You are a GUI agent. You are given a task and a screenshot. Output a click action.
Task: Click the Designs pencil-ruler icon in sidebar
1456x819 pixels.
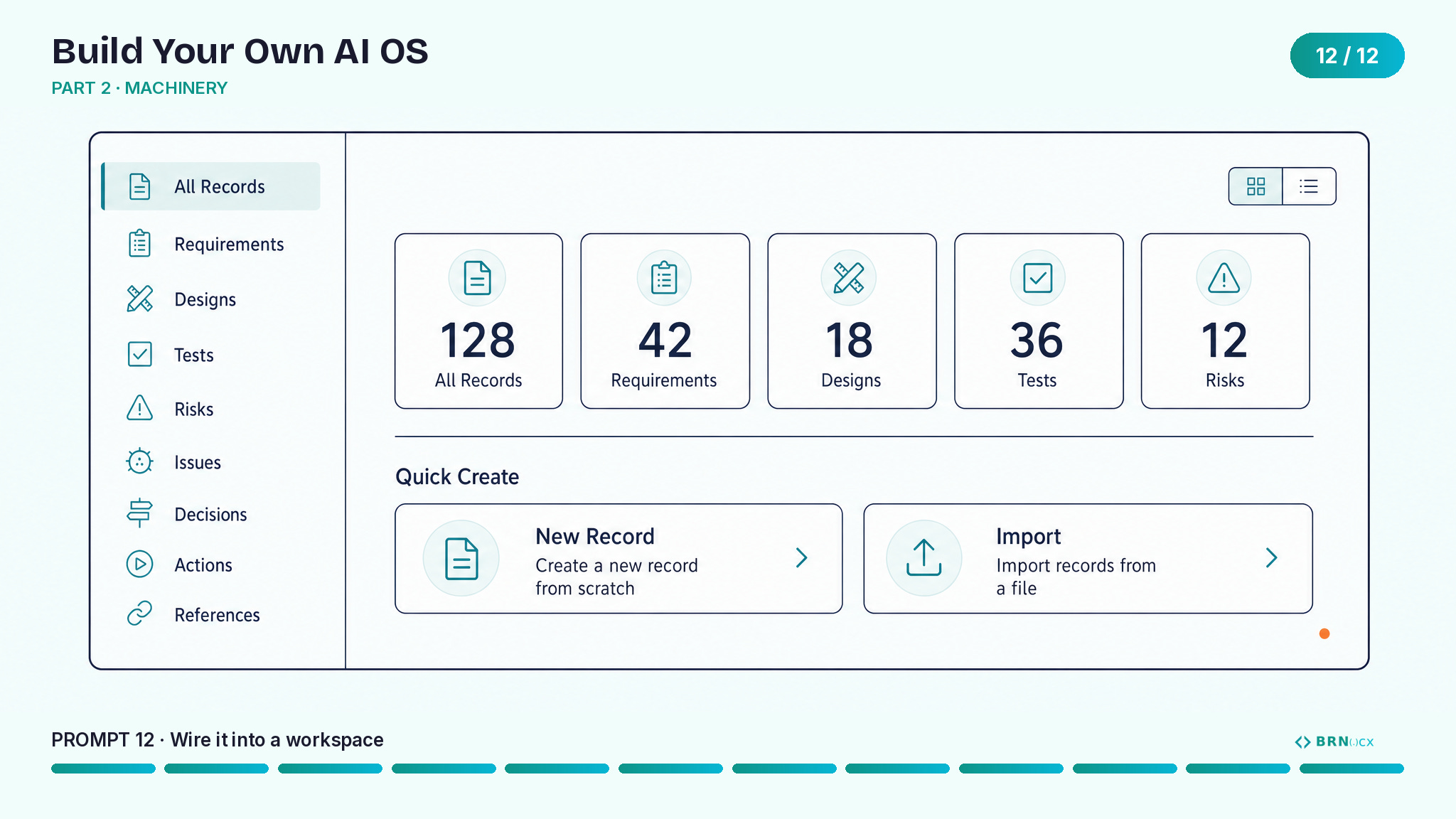click(x=139, y=299)
